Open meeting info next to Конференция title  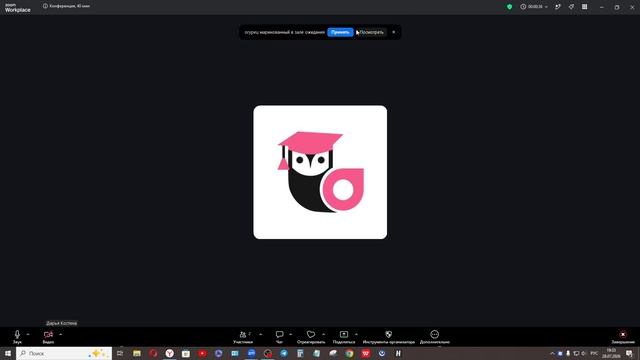tap(45, 6)
